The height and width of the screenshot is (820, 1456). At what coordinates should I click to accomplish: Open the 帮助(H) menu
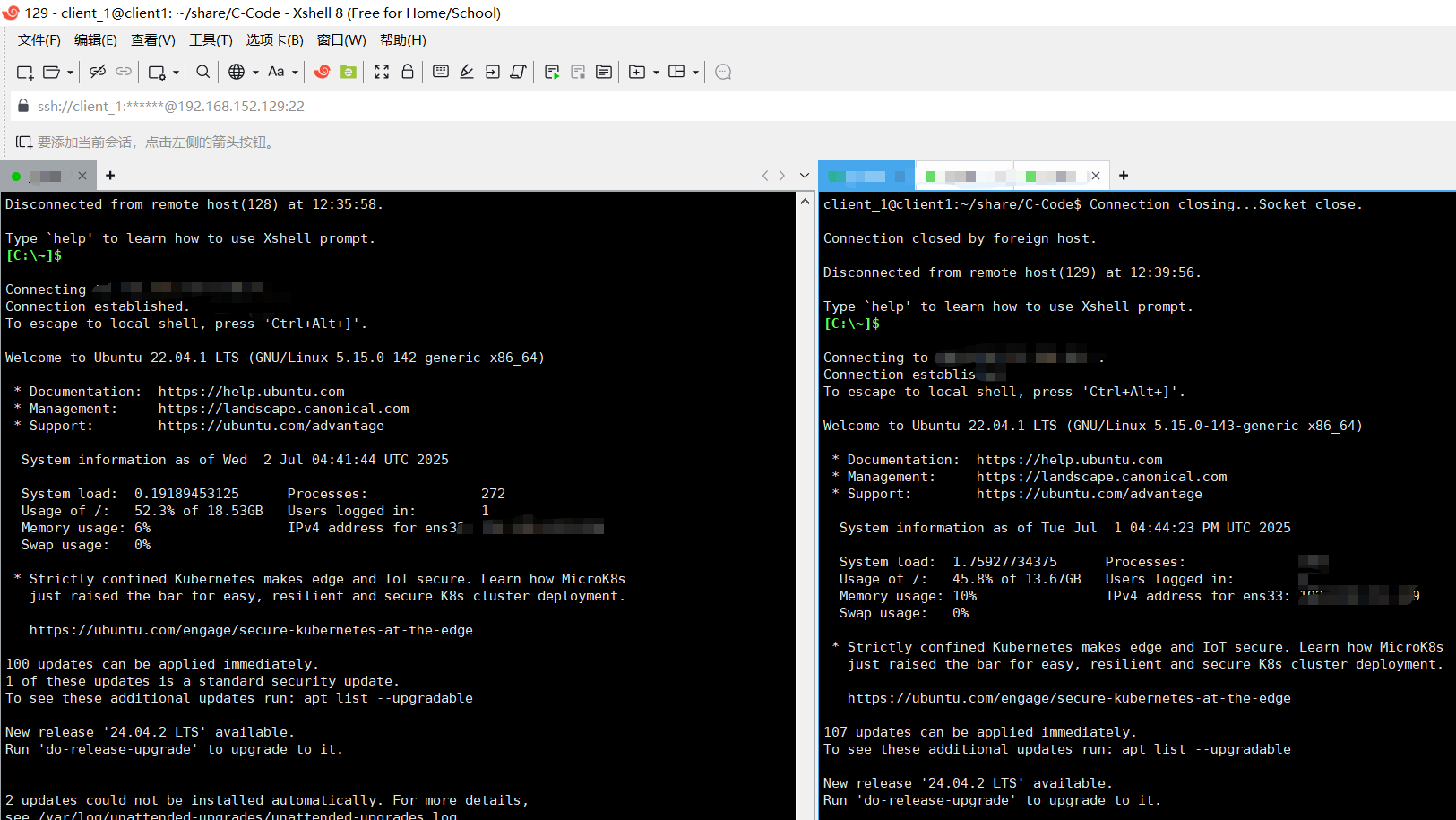click(x=403, y=40)
